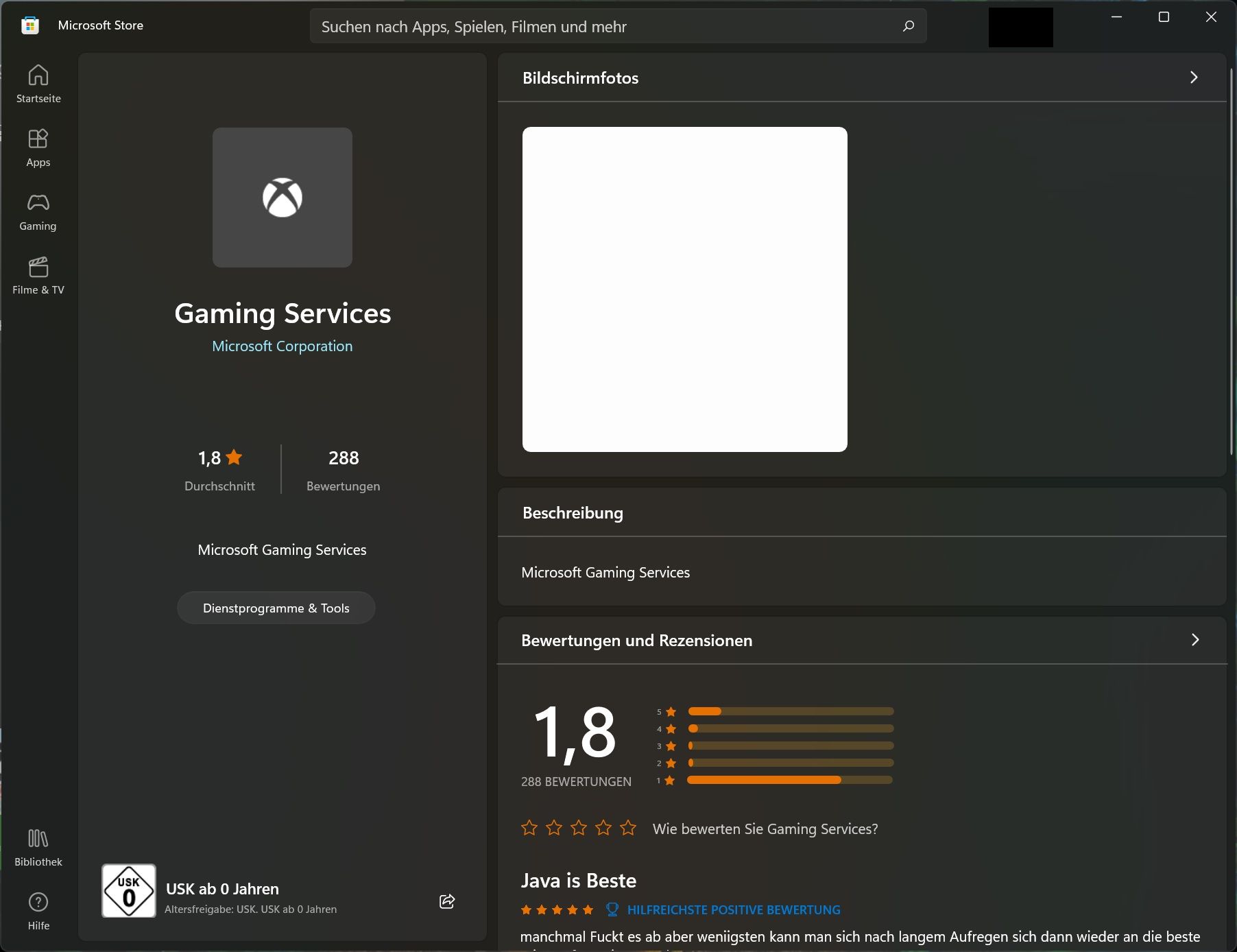The image size is (1237, 952).
Task: Click the trophy icon beside most helpful review
Action: coord(612,909)
